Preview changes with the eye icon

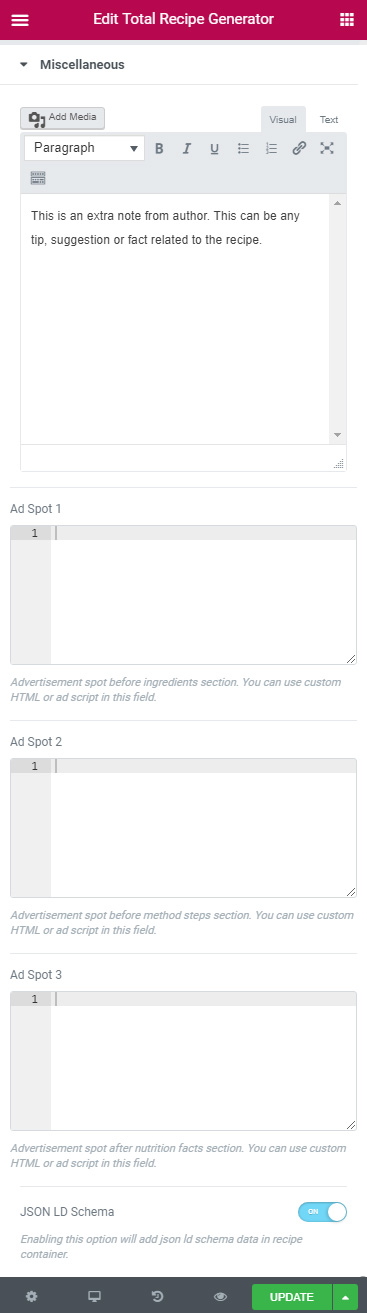pos(221,1297)
